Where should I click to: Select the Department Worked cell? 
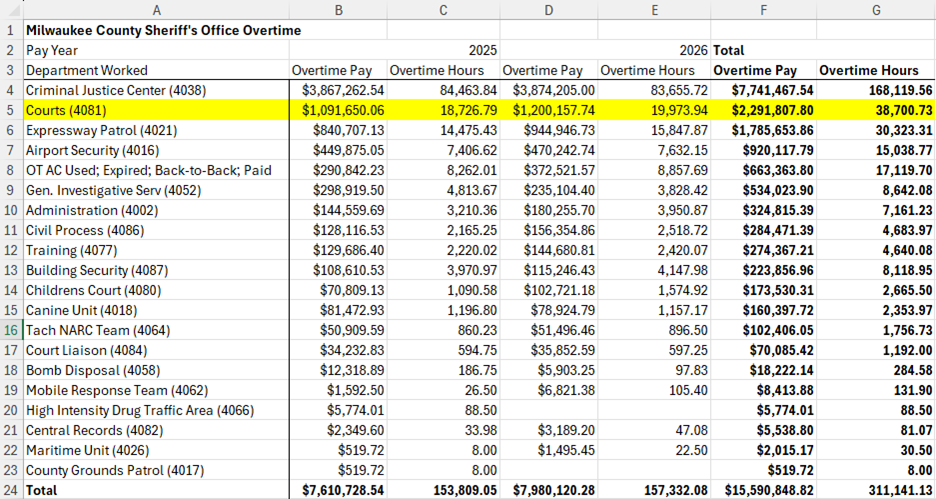156,70
